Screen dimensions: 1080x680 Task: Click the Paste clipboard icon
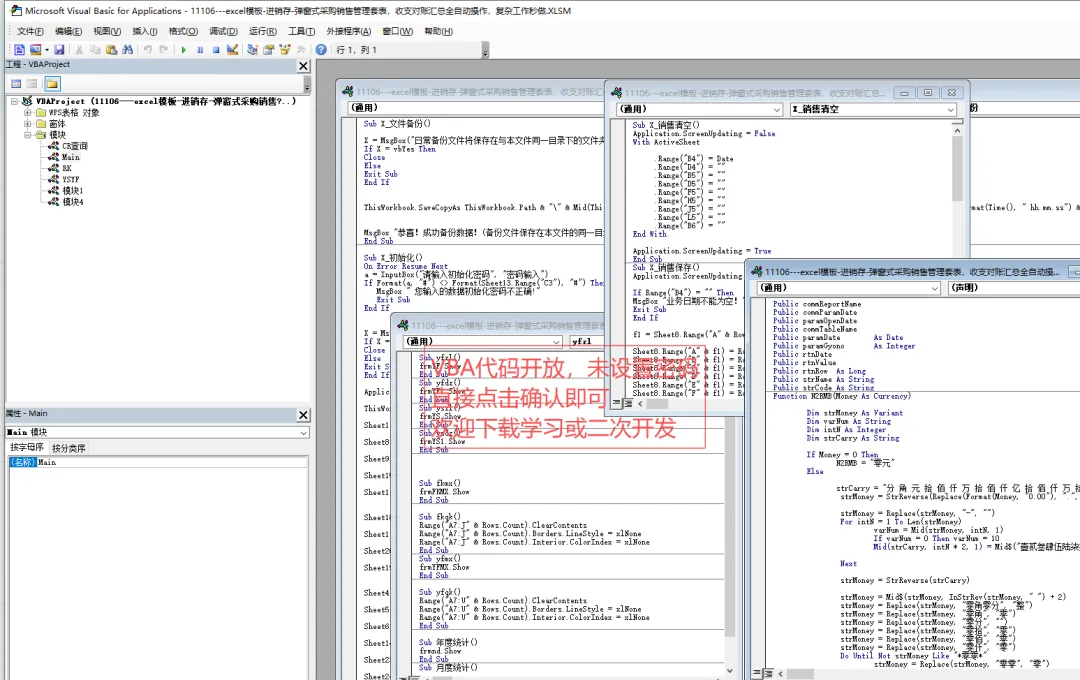(x=111, y=50)
